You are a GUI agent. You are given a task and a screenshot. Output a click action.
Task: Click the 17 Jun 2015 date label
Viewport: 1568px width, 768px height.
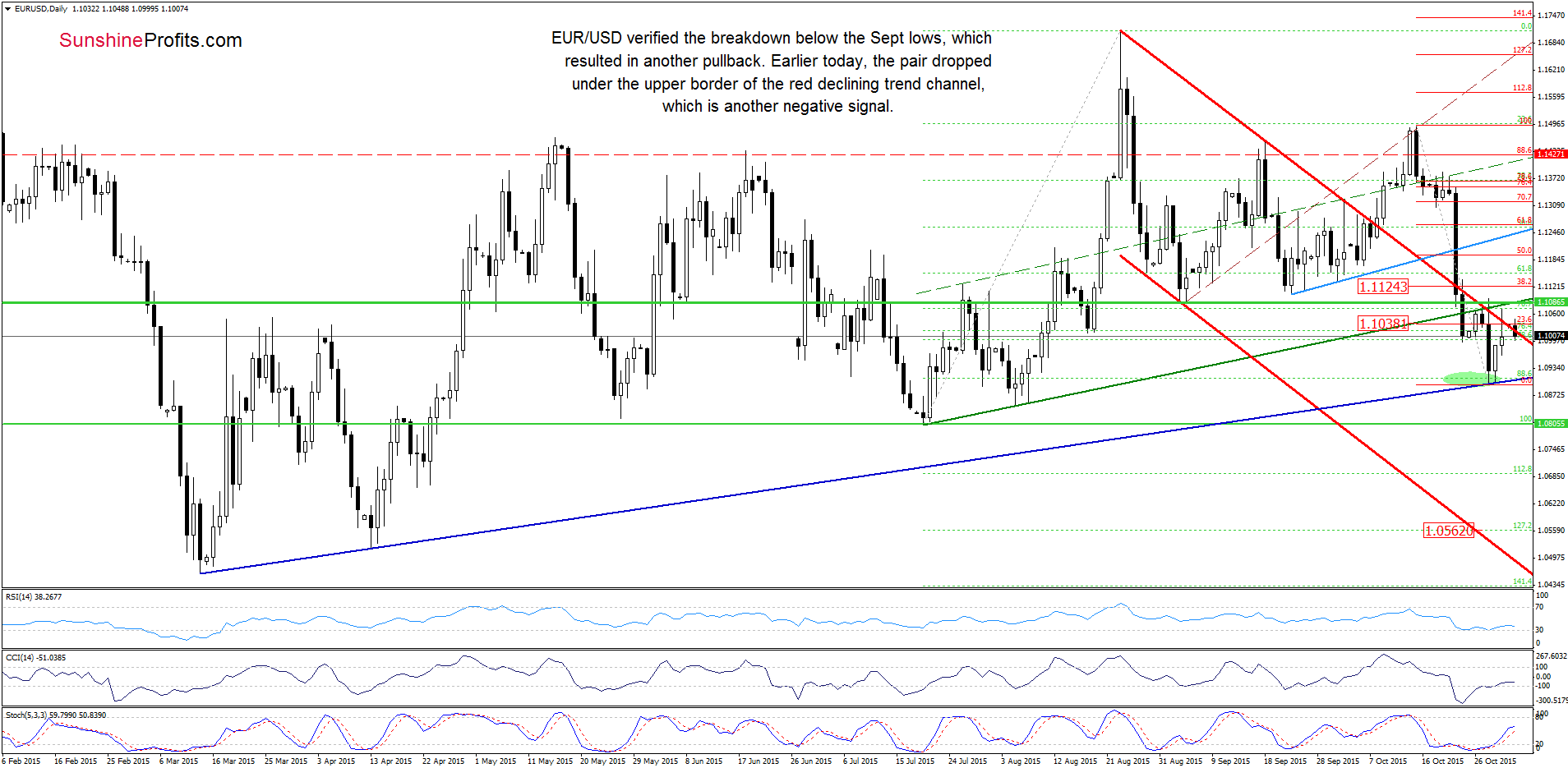(759, 761)
